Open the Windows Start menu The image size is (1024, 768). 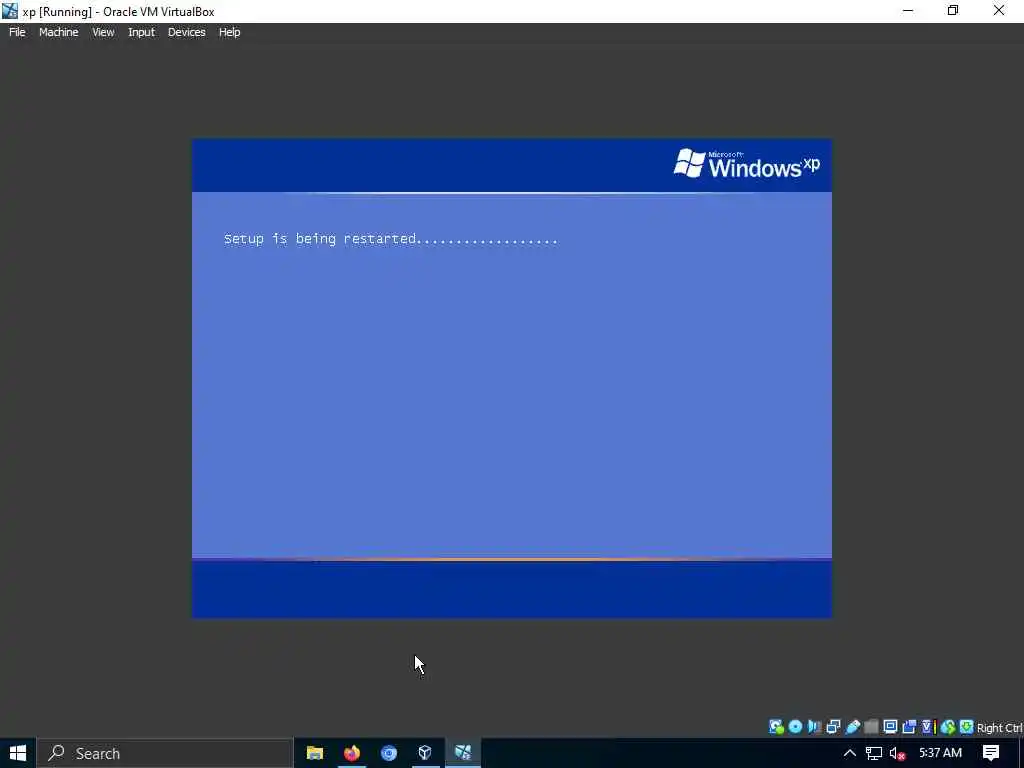(18, 753)
